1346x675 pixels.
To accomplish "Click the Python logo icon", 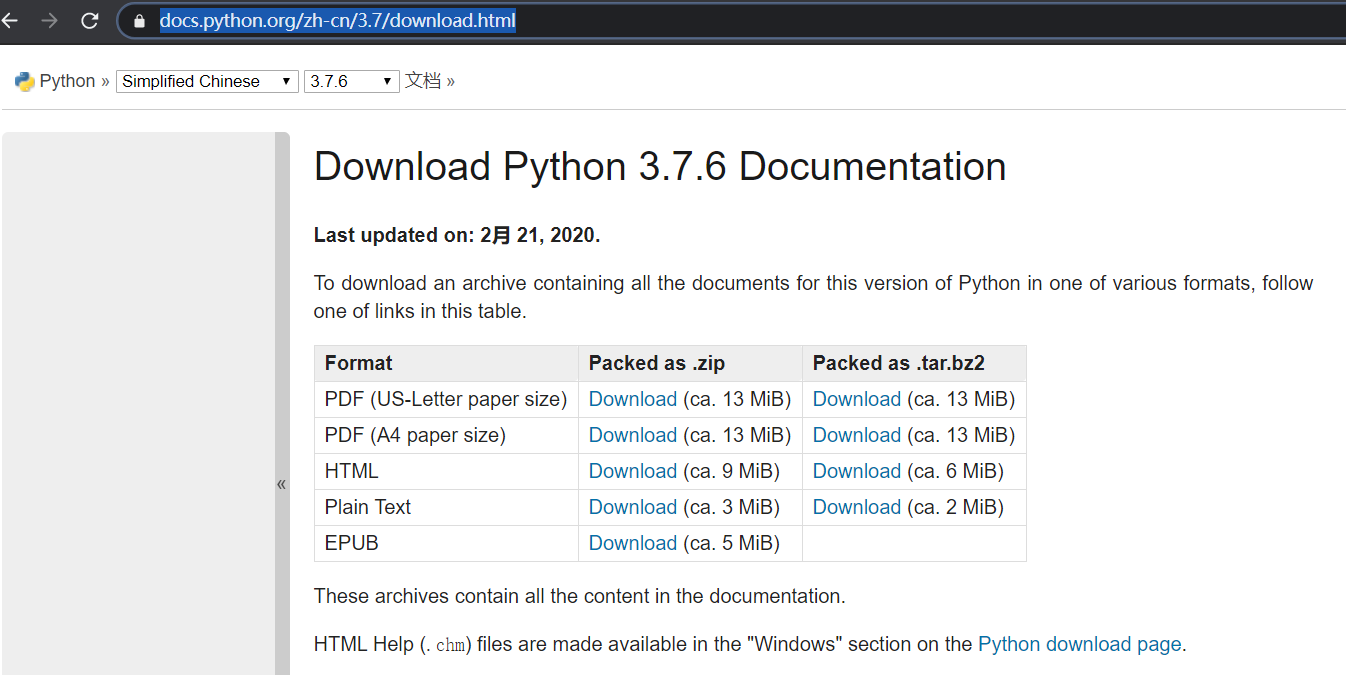I will (x=24, y=82).
